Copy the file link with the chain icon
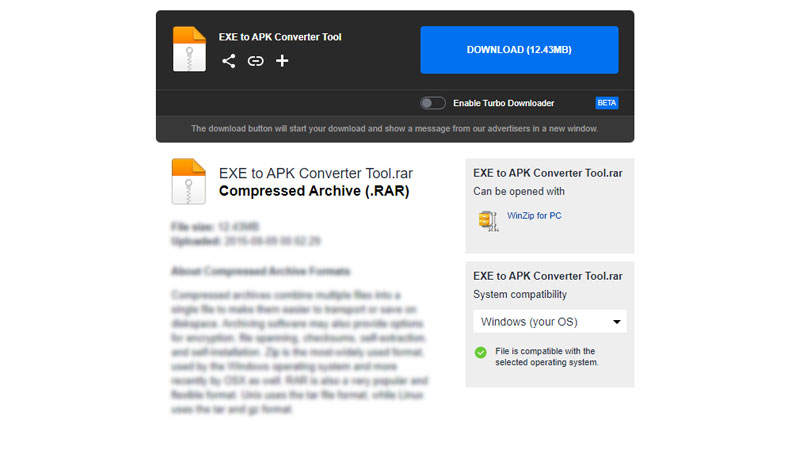This screenshot has height=450, width=800. point(256,61)
